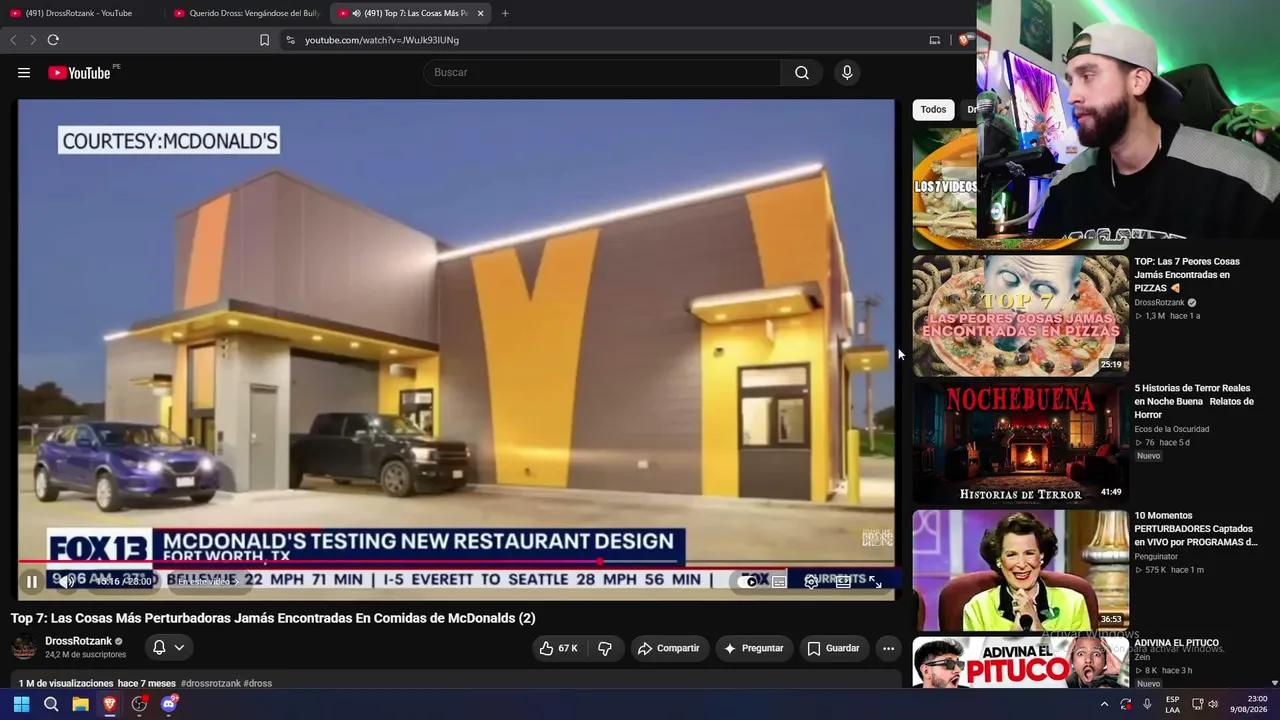Click the youtube.com address bar URL

[382, 40]
